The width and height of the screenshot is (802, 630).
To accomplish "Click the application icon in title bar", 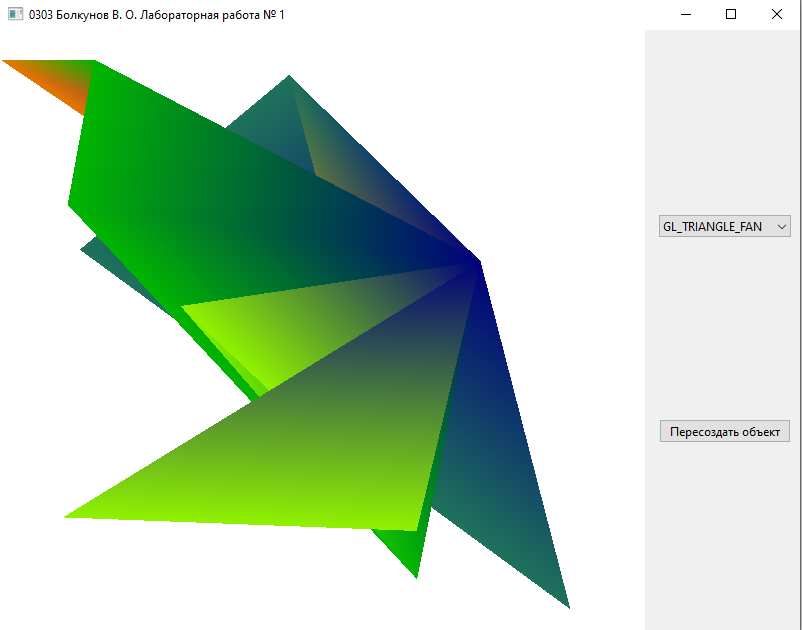I will (15, 14).
